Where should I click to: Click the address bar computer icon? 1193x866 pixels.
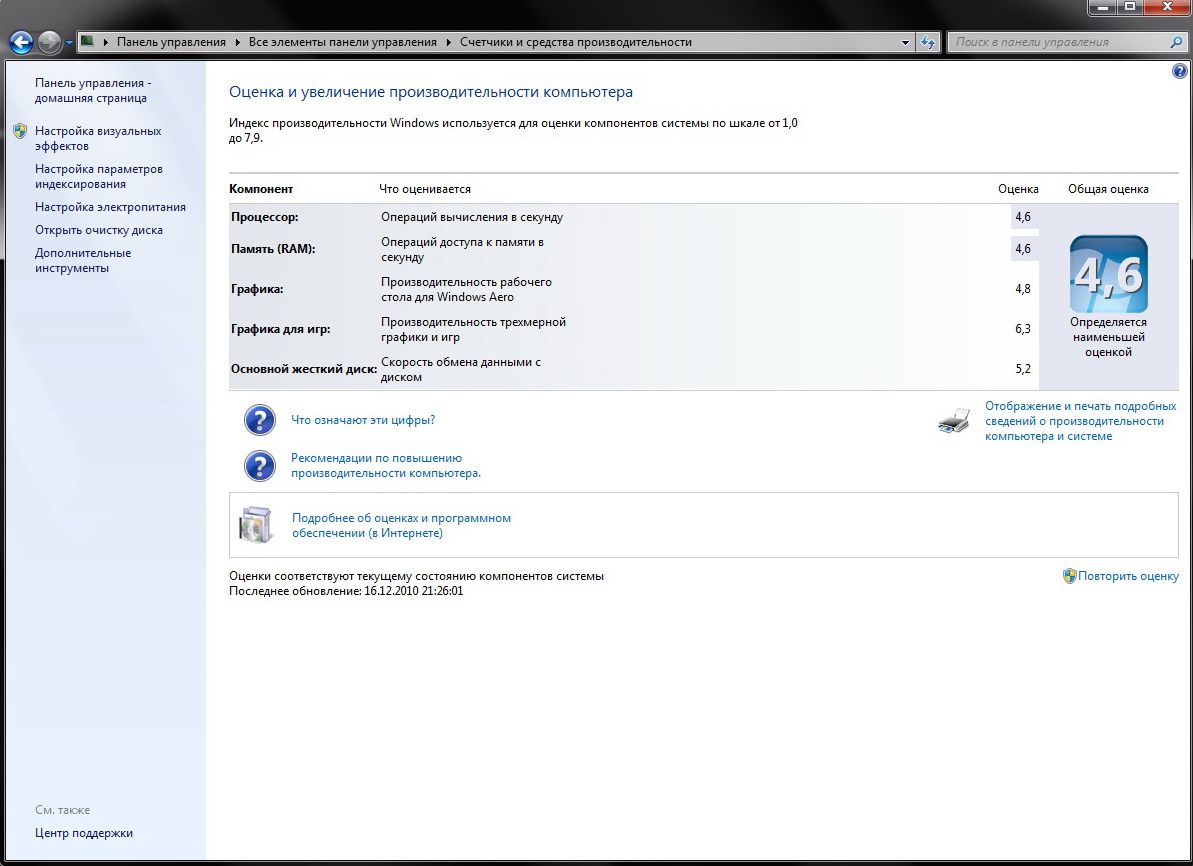[x=87, y=41]
